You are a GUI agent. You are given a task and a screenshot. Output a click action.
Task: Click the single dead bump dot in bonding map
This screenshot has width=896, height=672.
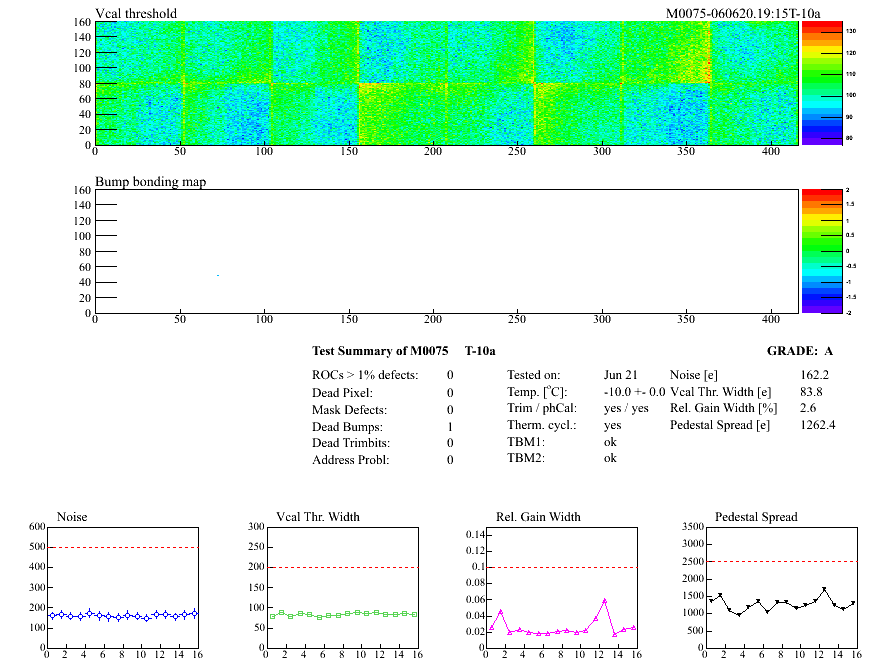point(218,275)
